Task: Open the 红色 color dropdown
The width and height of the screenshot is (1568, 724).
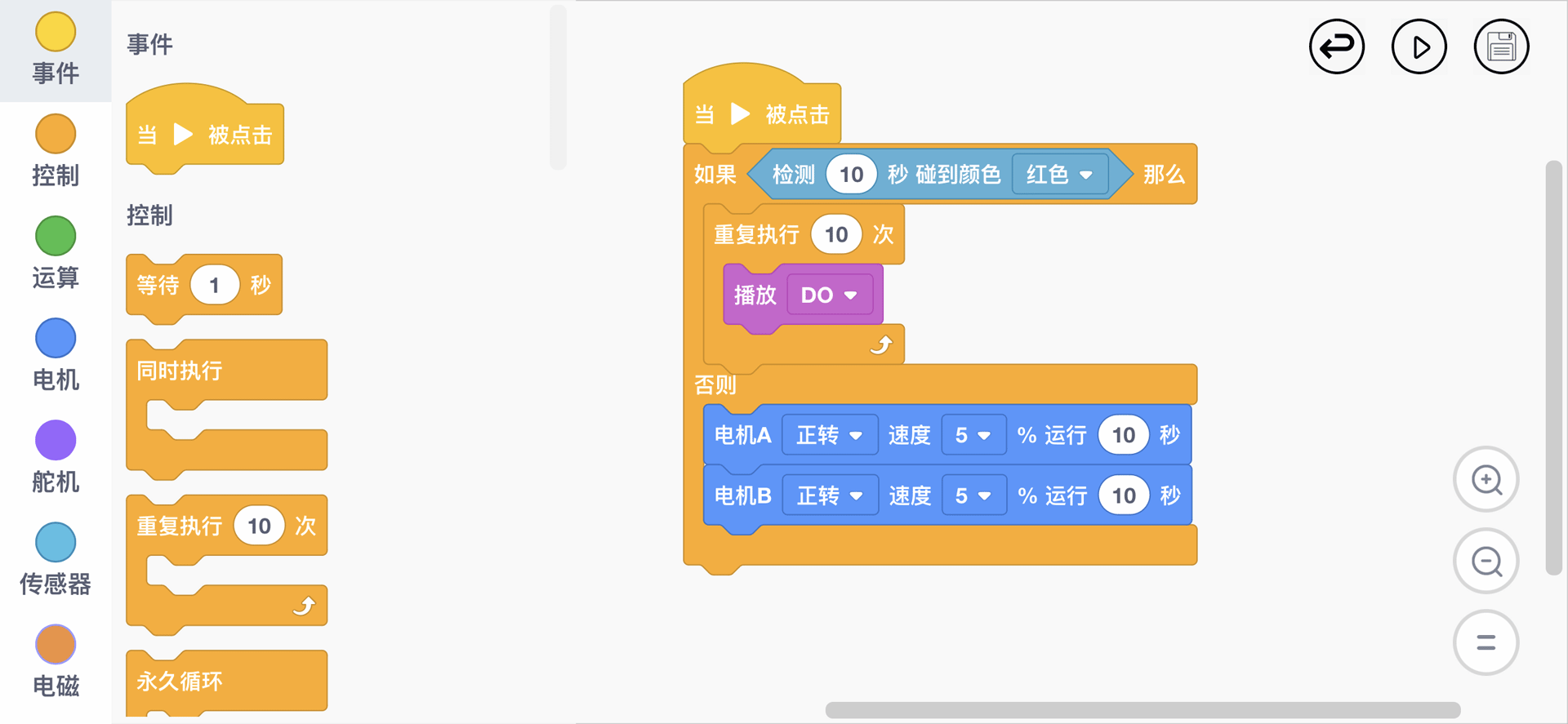Action: click(1059, 174)
